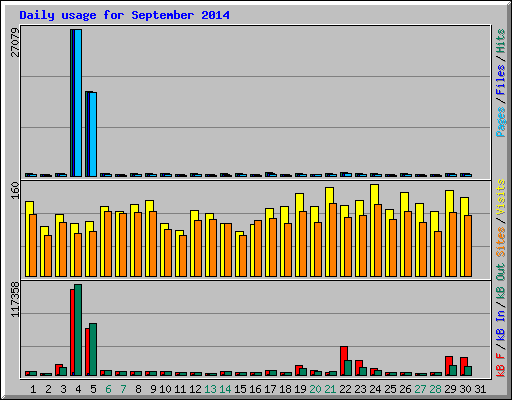This screenshot has height=400, width=512.
Task: Click the "27079" axis maximum value
Action: tap(15, 43)
